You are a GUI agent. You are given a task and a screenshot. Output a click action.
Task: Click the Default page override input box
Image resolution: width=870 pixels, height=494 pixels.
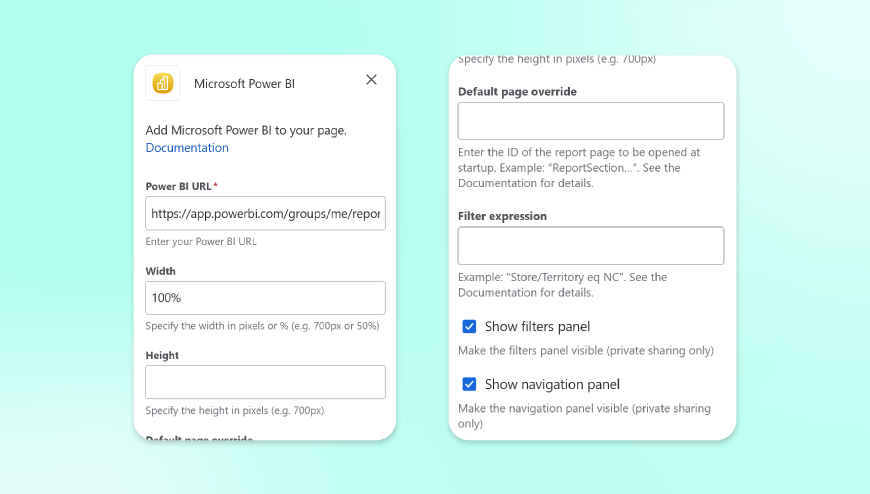point(591,121)
